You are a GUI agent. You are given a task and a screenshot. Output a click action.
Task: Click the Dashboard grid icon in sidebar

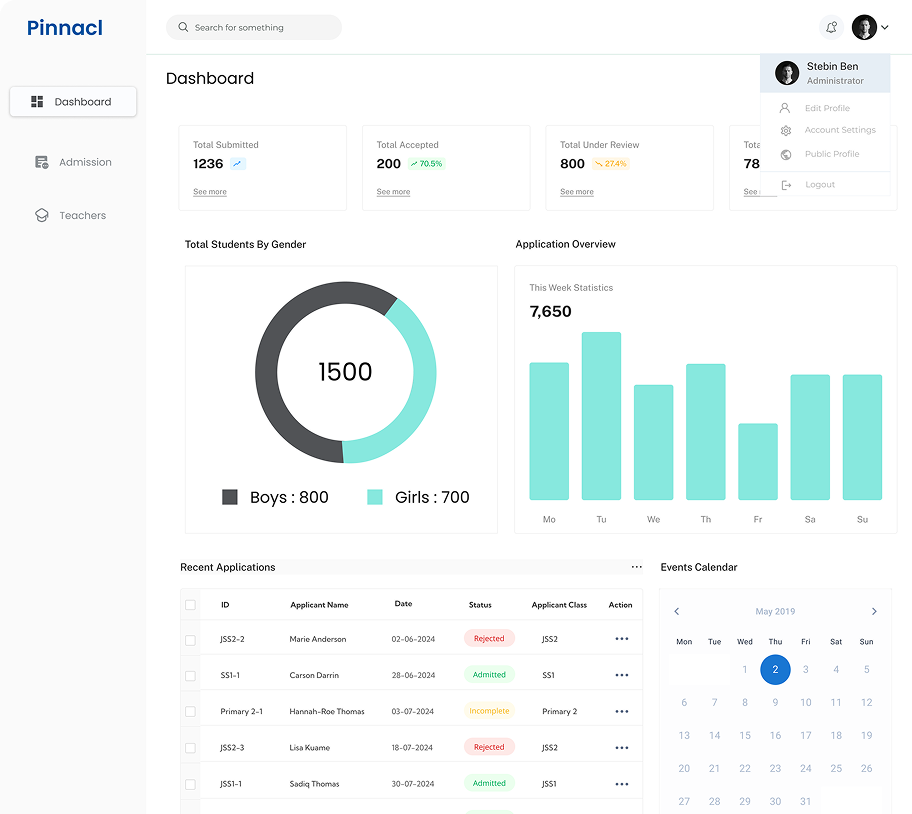tap(37, 102)
